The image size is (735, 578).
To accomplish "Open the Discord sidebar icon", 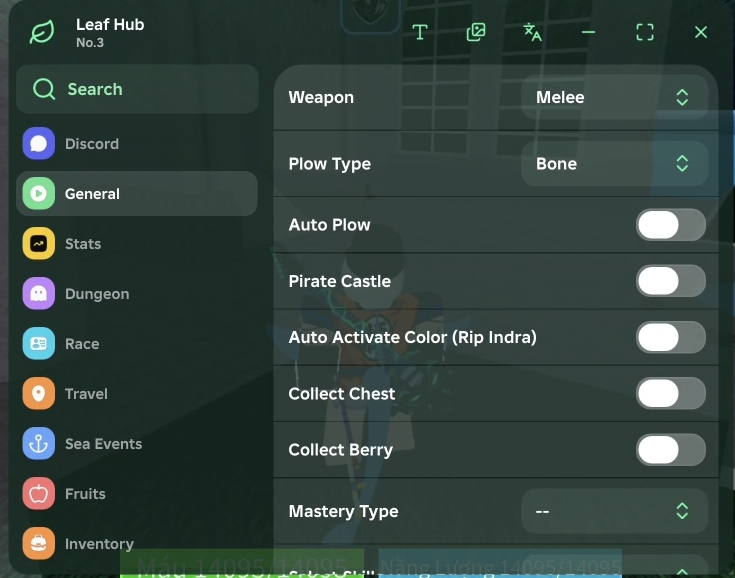I will coord(39,144).
